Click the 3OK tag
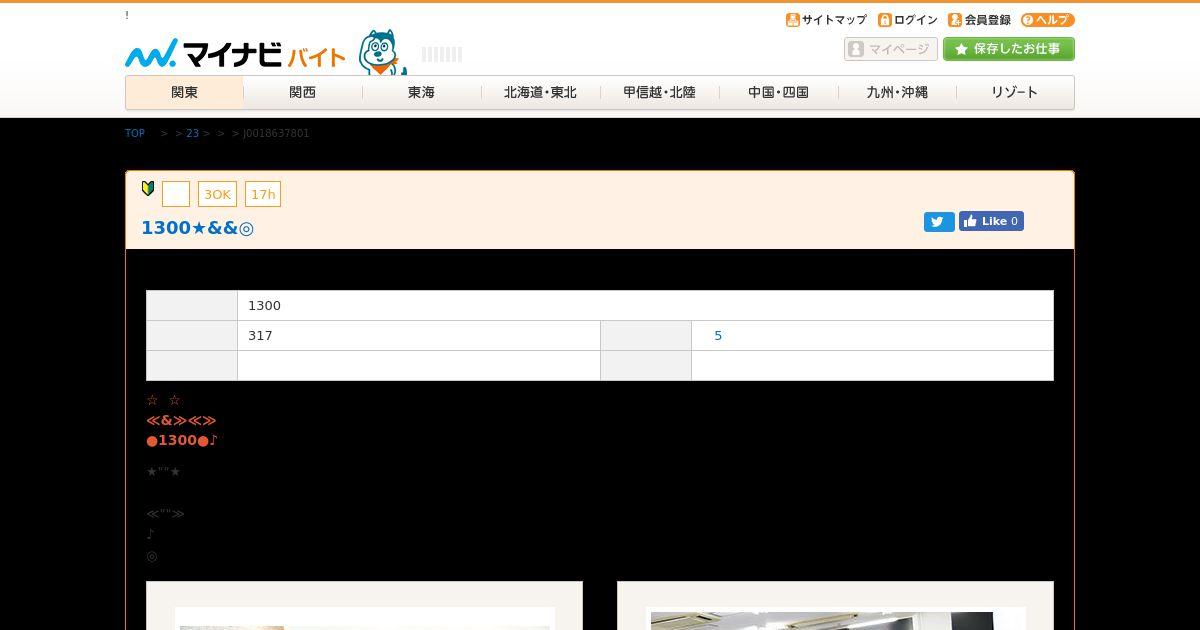 (217, 194)
